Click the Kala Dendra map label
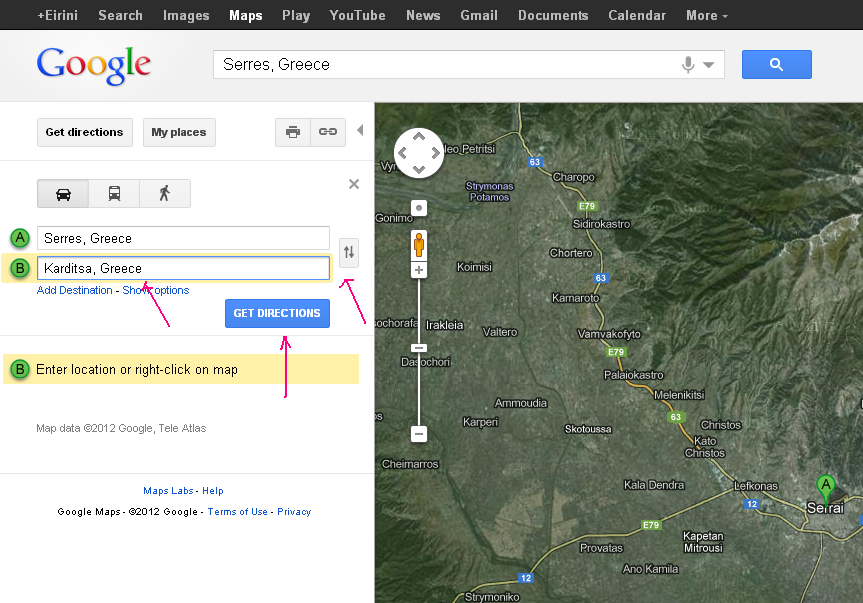Screen dimensions: 863x603 pyautogui.click(x=654, y=485)
